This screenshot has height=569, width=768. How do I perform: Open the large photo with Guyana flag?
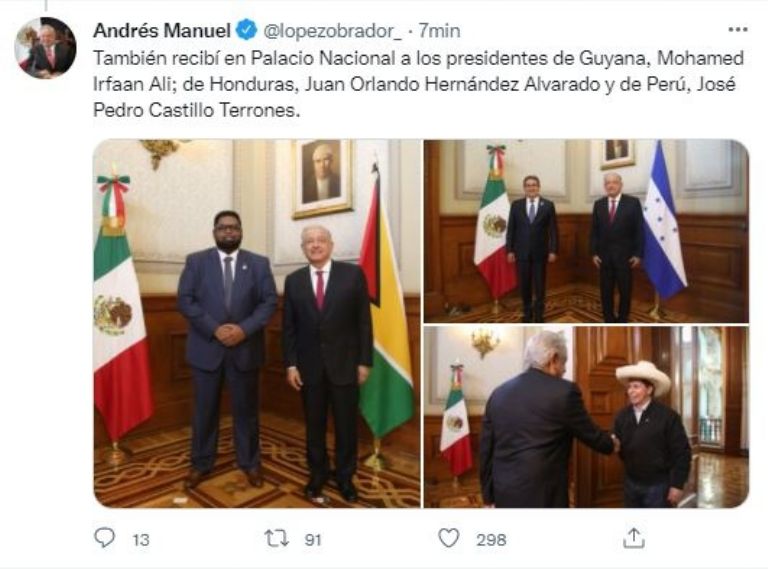tap(257, 323)
